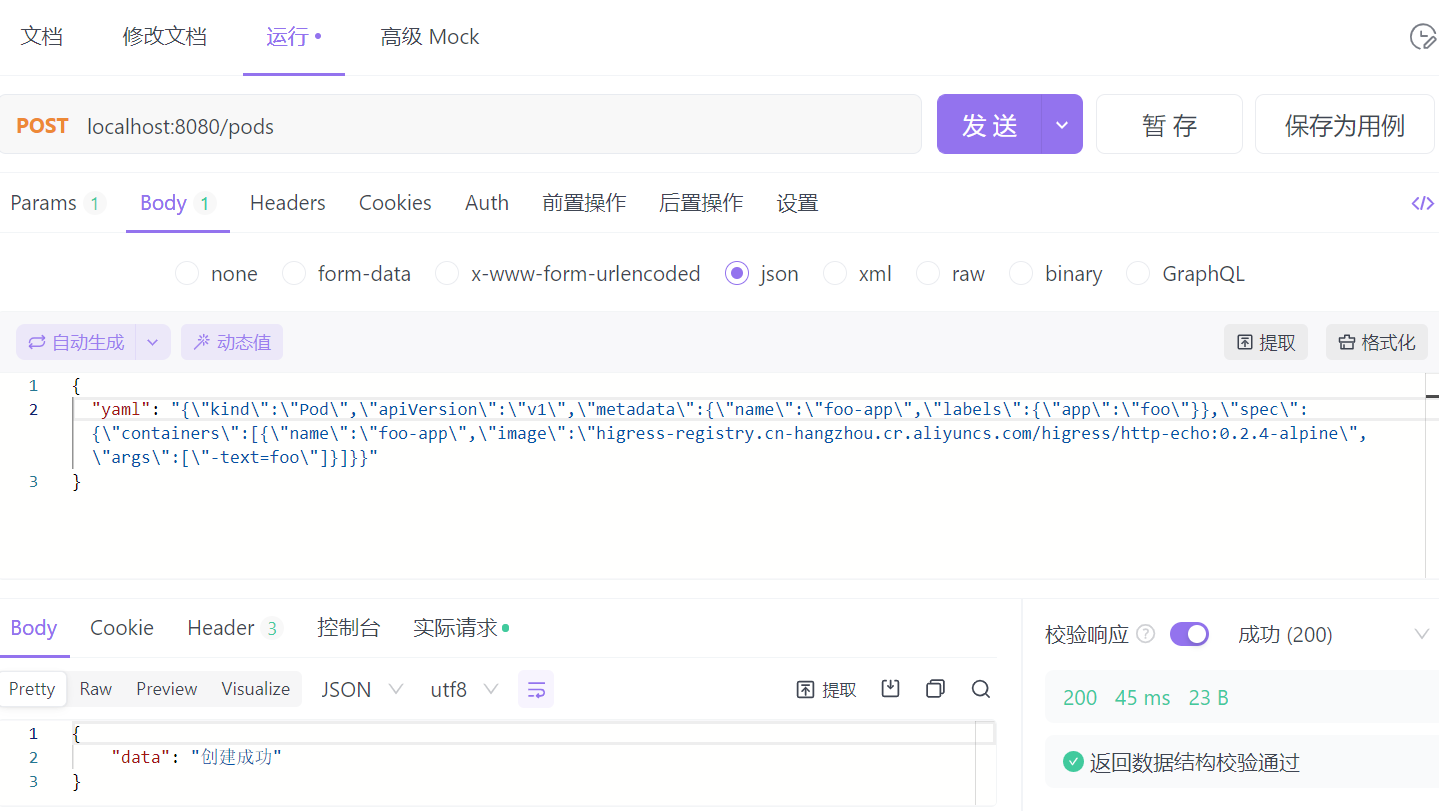Click the 23 B response size
This screenshot has height=811, width=1439.
[1208, 697]
